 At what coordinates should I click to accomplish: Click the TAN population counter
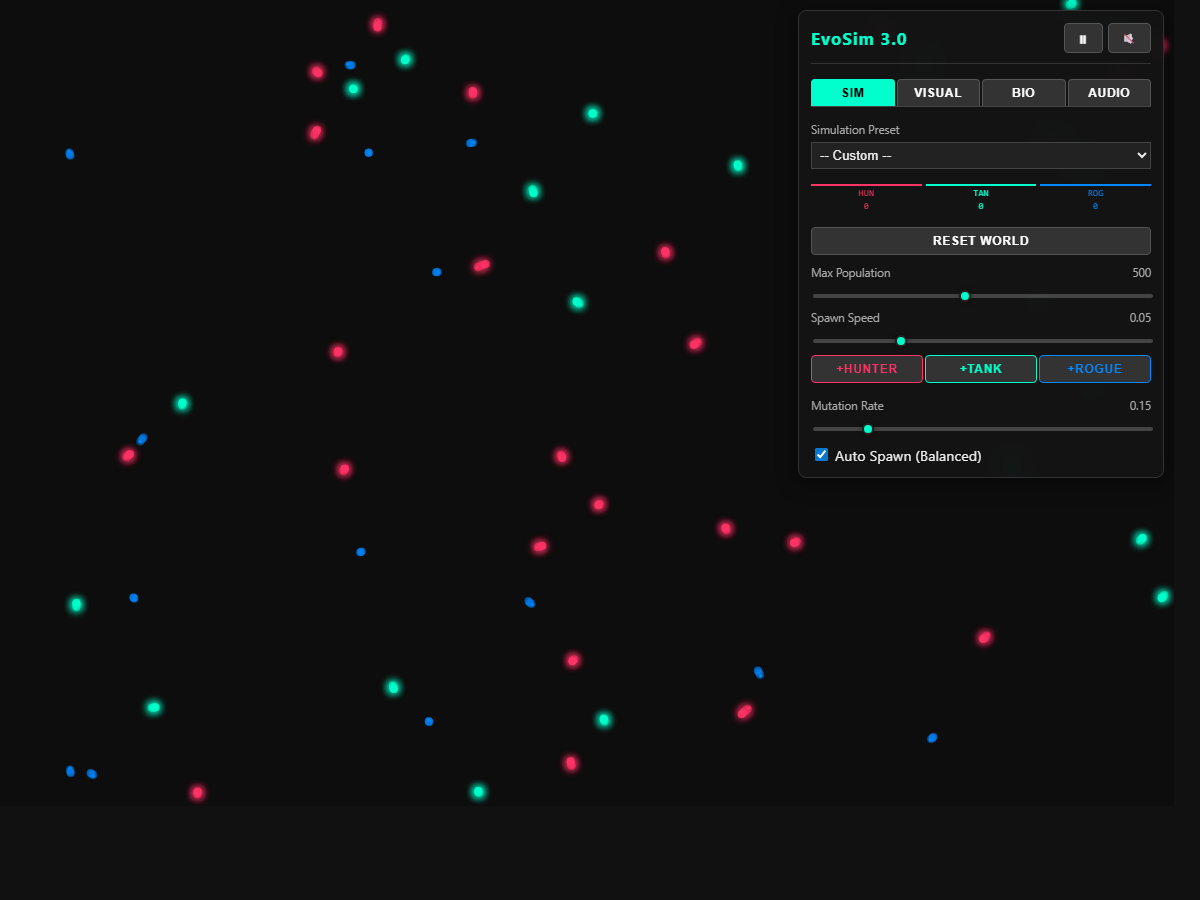(x=981, y=199)
